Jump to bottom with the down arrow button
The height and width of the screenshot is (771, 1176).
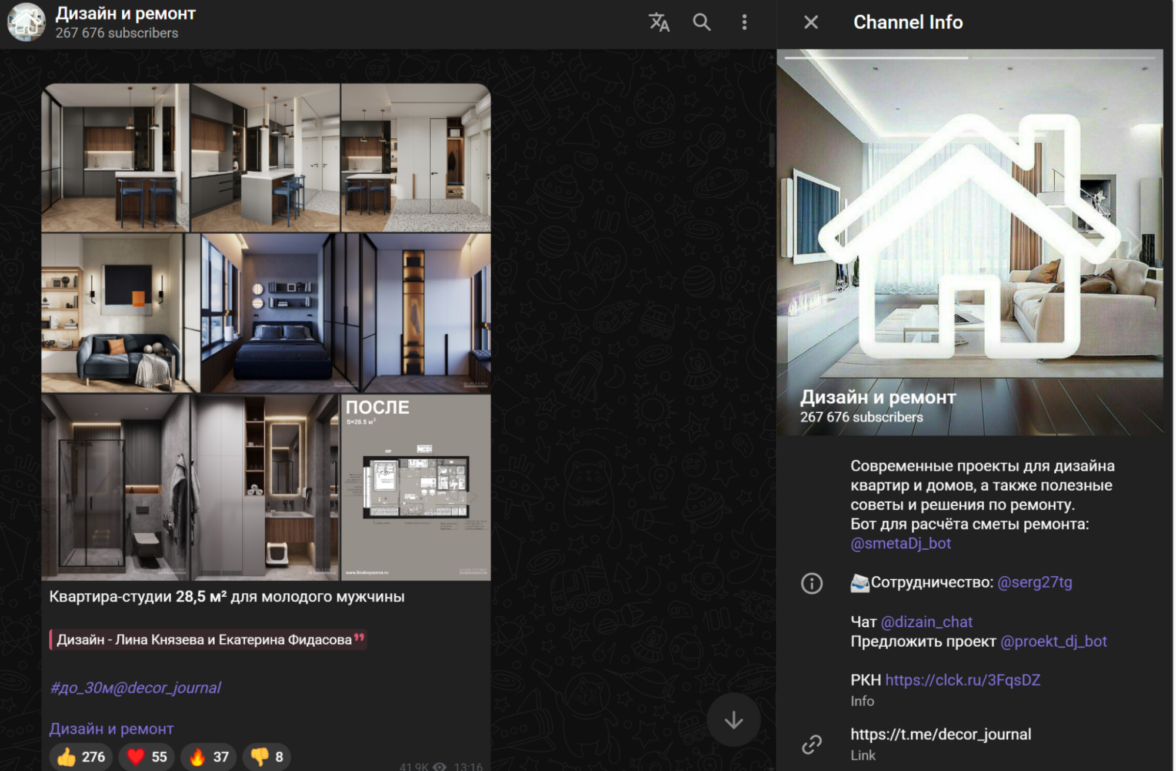pos(734,720)
